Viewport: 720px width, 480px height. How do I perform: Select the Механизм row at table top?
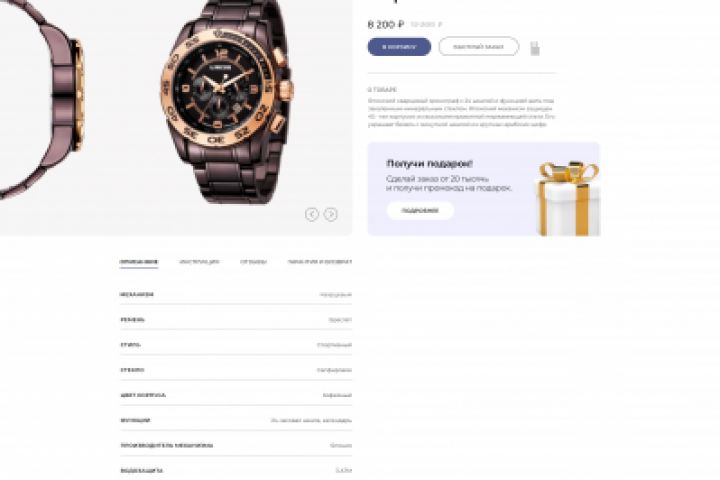(x=236, y=294)
